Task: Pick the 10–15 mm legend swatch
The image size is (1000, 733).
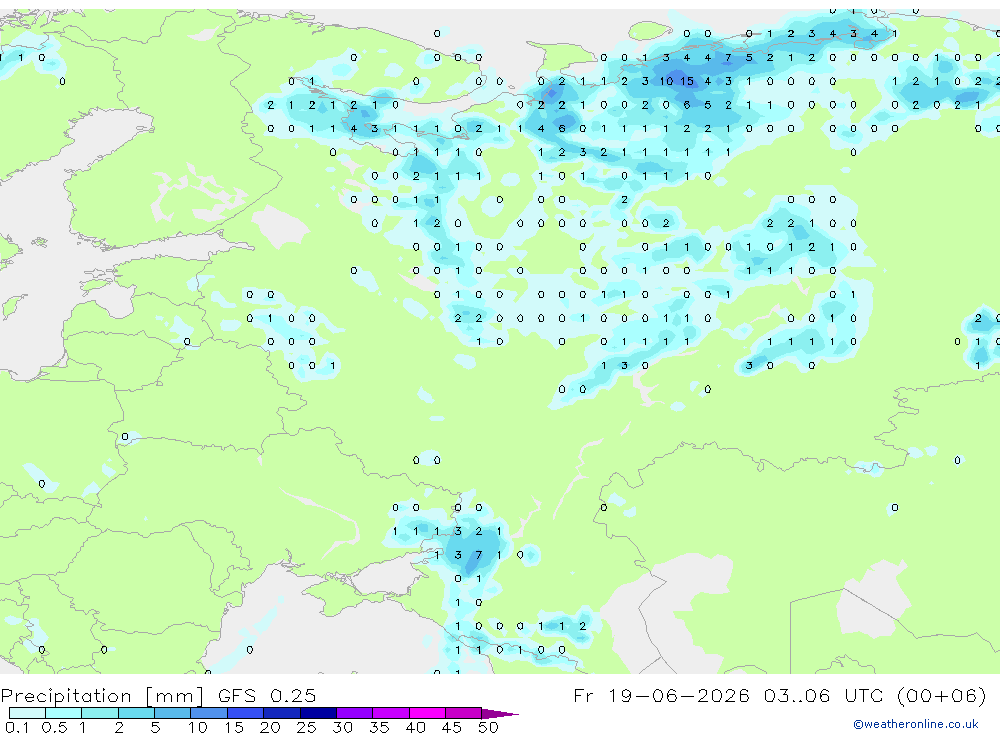Action: (209, 713)
